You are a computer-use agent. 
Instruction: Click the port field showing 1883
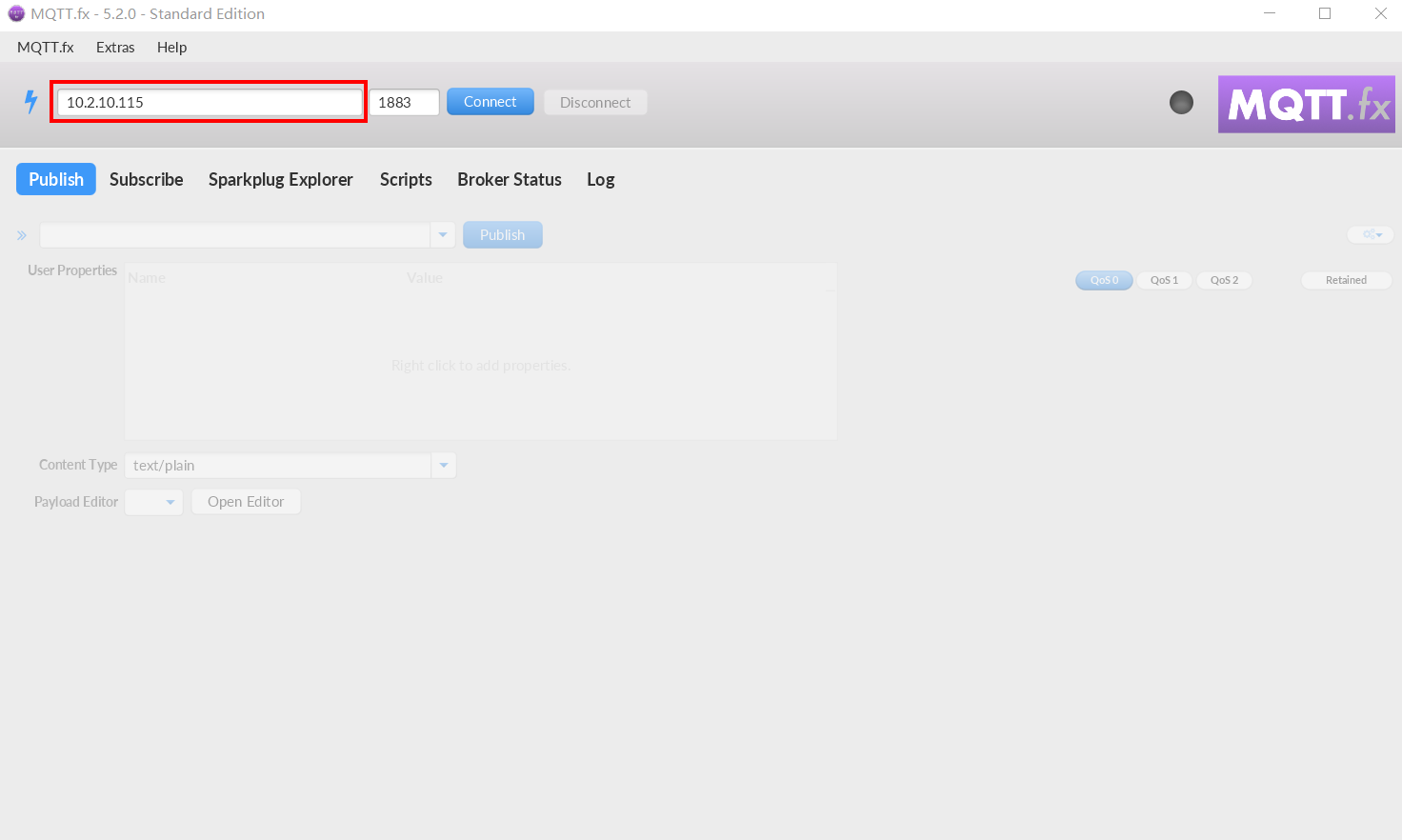tap(404, 102)
